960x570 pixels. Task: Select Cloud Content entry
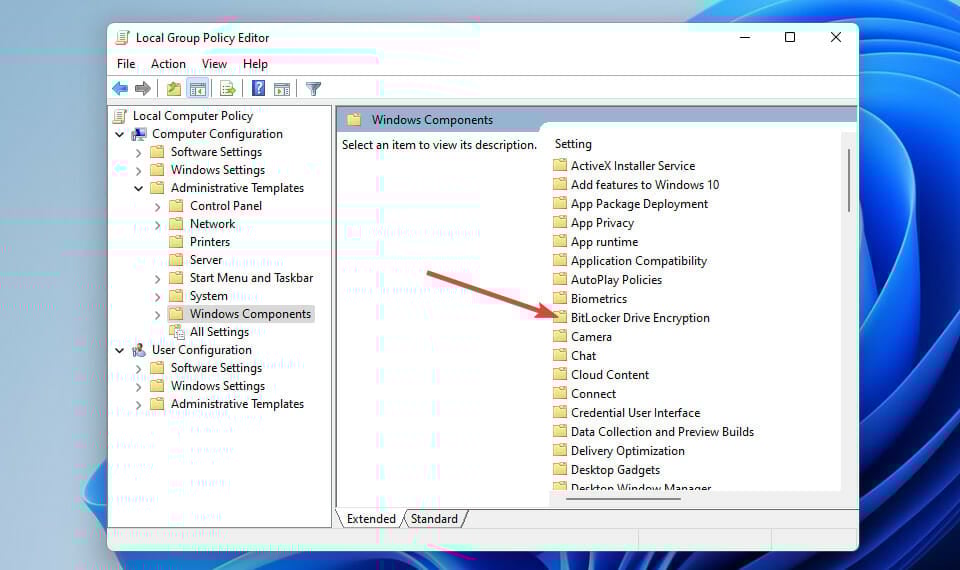click(x=610, y=374)
